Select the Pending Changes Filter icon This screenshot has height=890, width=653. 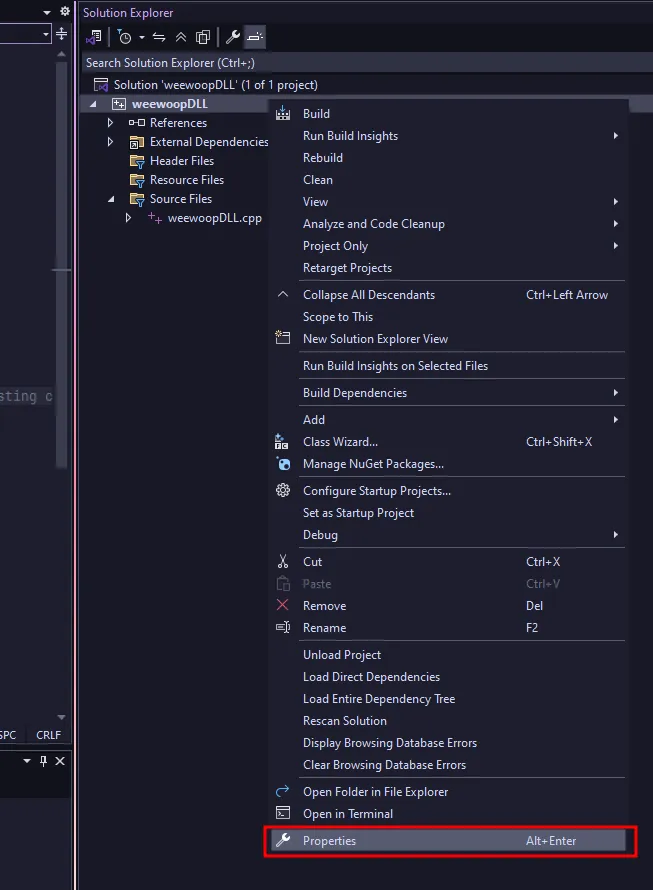(125, 37)
